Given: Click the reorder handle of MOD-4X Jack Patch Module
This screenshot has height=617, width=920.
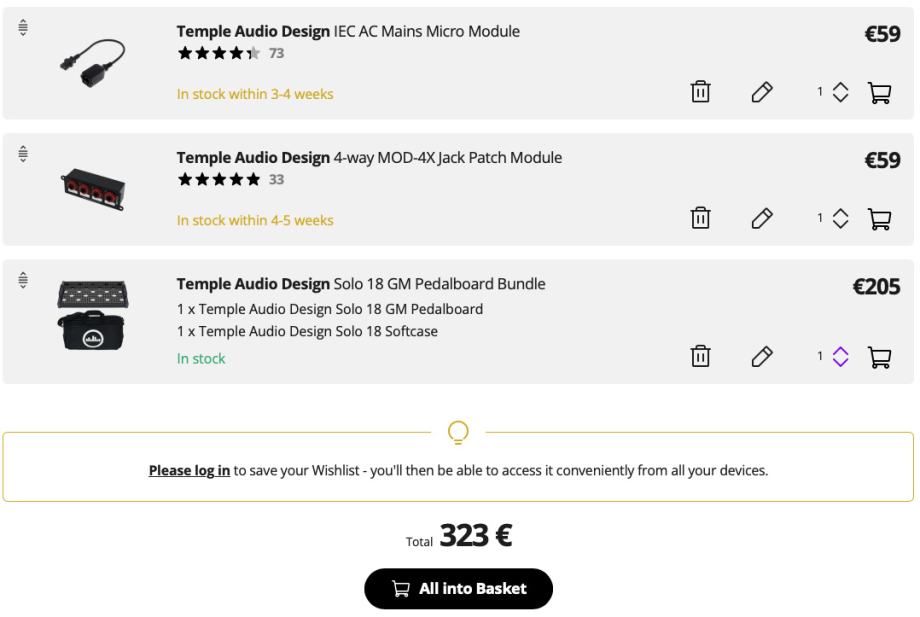Looking at the screenshot, I should tap(23, 154).
